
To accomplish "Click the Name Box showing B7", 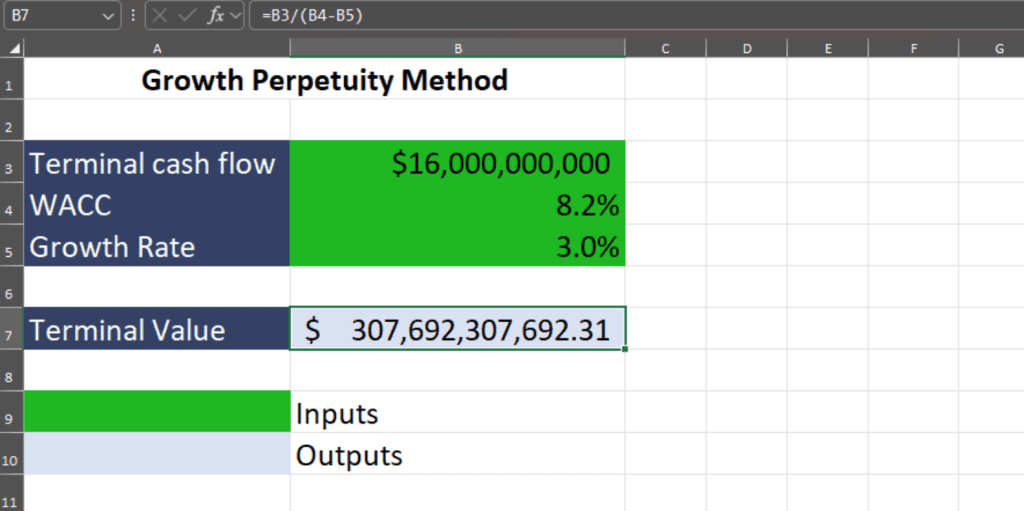I will pos(50,16).
